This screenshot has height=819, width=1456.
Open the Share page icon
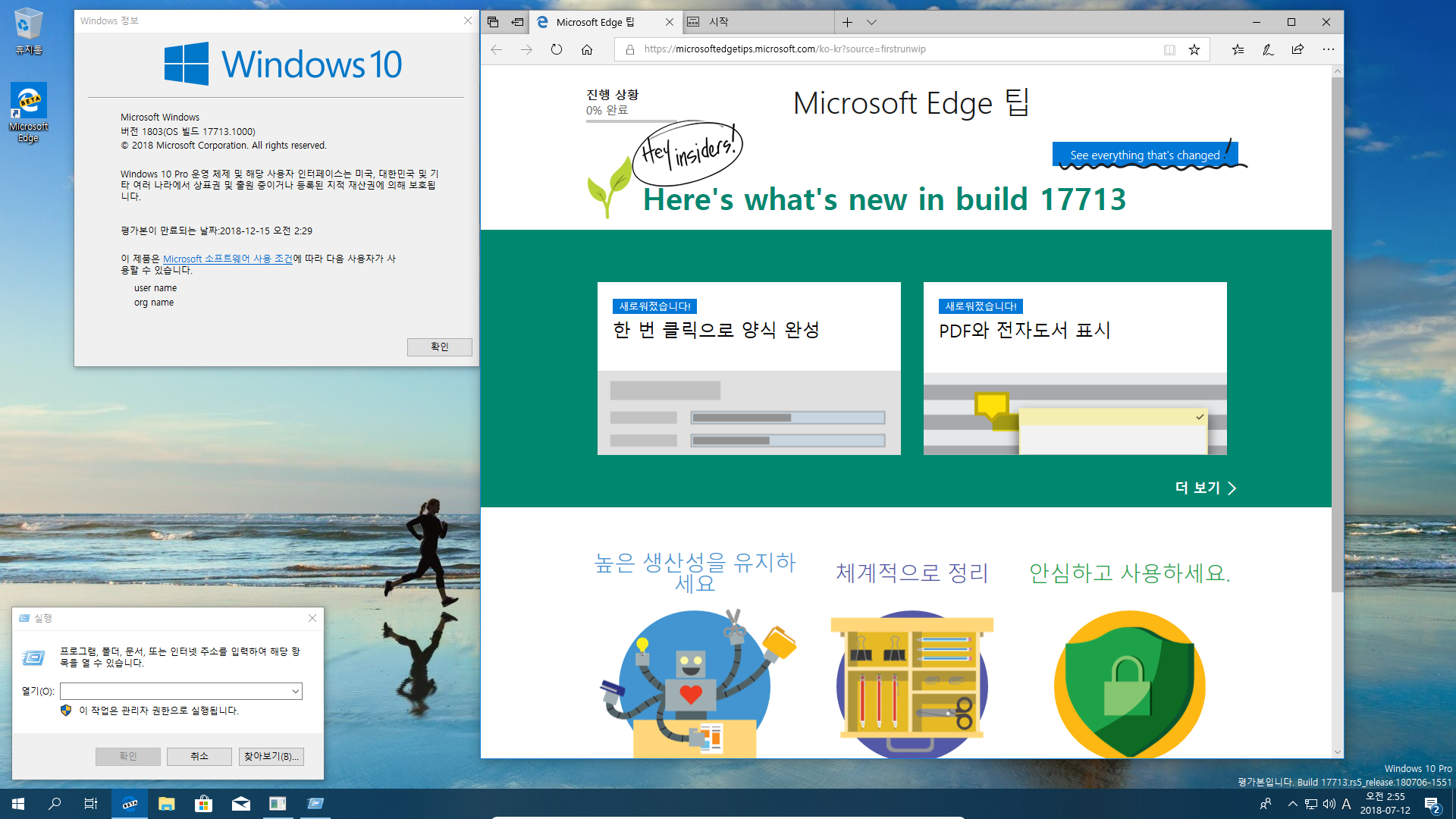click(x=1298, y=49)
